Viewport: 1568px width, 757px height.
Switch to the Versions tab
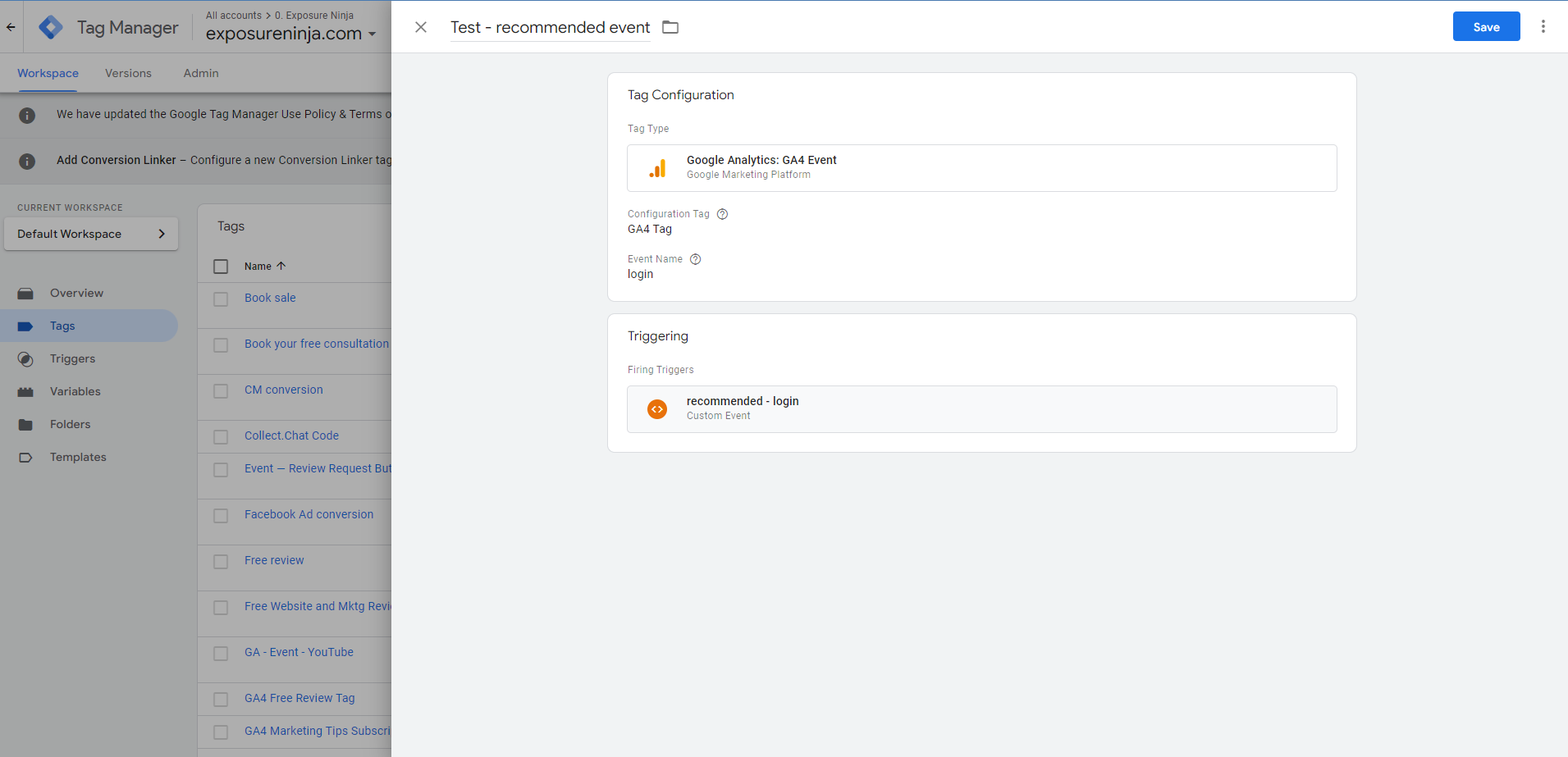pos(128,73)
